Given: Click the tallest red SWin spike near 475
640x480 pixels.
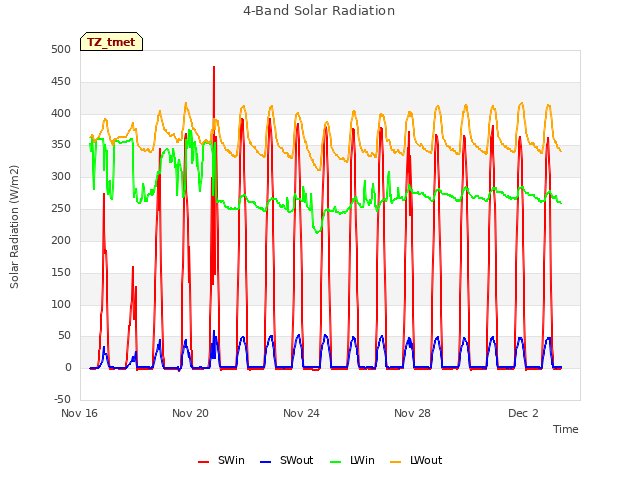Looking at the screenshot, I should (214, 68).
